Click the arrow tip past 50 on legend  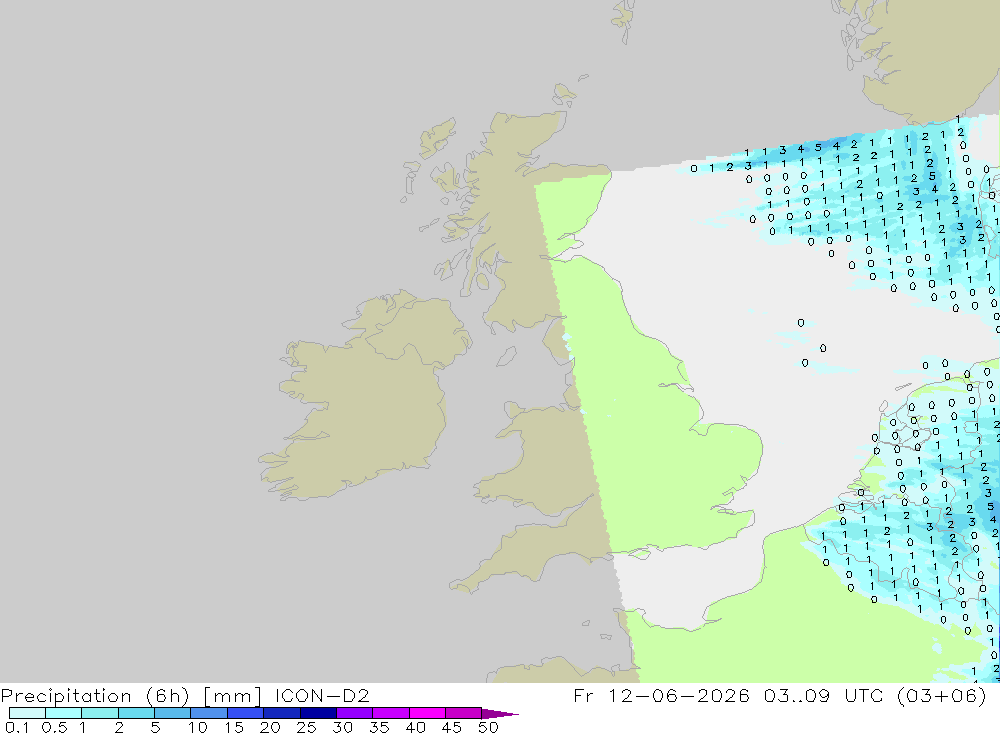tap(501, 714)
